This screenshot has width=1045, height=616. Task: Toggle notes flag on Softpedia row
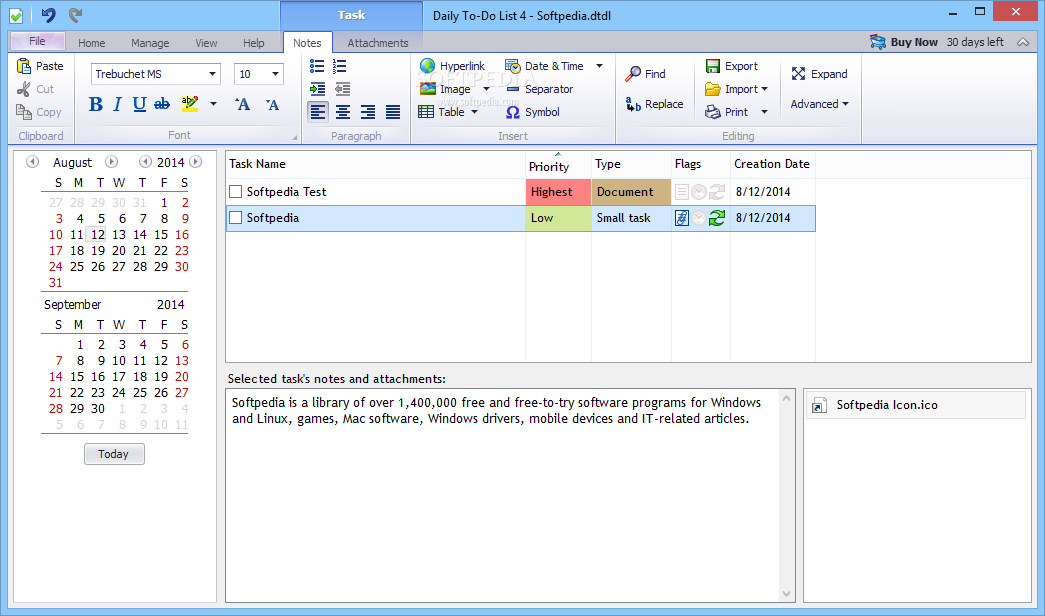[681, 218]
